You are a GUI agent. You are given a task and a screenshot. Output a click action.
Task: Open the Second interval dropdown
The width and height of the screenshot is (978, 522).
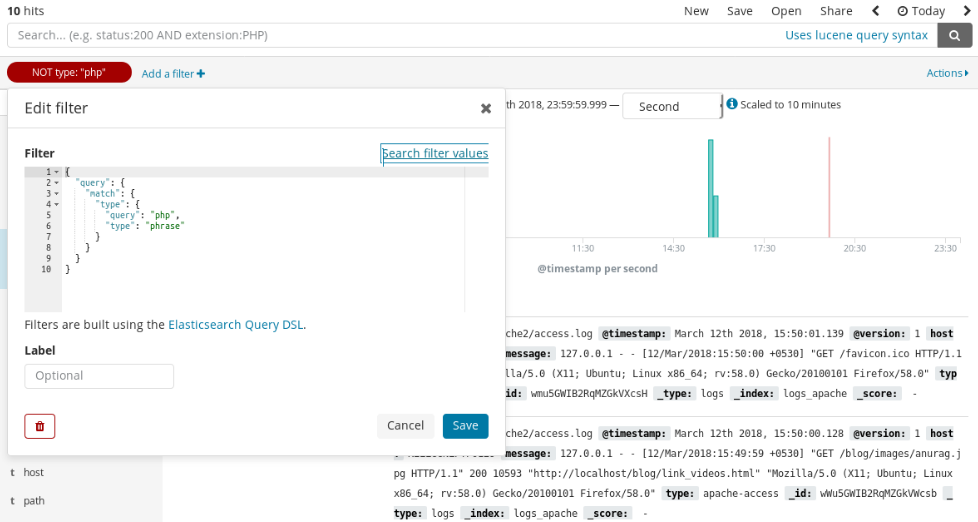tap(671, 106)
